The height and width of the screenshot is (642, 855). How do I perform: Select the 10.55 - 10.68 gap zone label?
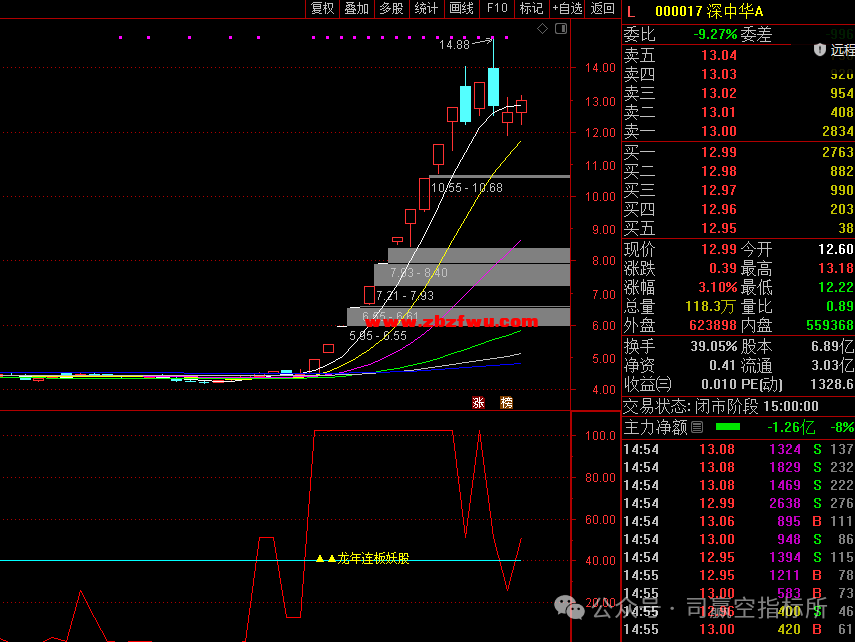tap(467, 188)
